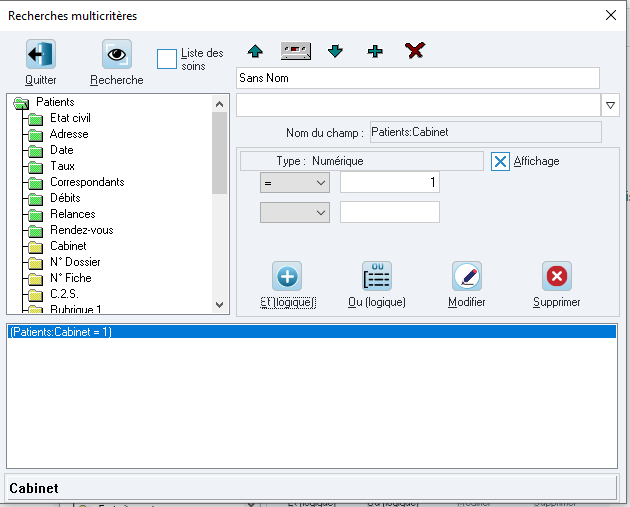The height and width of the screenshot is (507, 630).
Task: Click the Supprimer red cross icon
Action: [x=557, y=276]
